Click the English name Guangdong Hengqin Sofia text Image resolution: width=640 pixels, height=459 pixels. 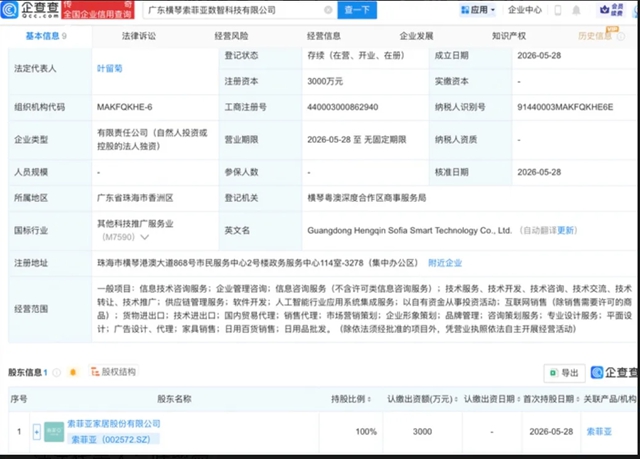pos(409,231)
